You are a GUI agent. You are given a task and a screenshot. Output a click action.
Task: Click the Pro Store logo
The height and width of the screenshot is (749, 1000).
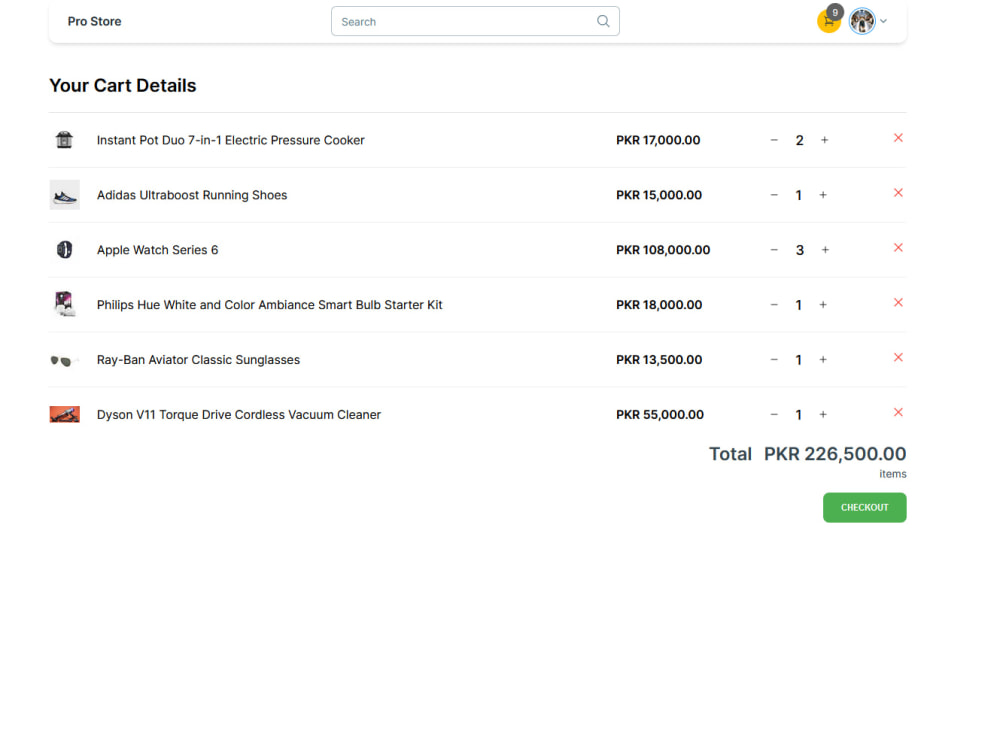click(x=94, y=21)
